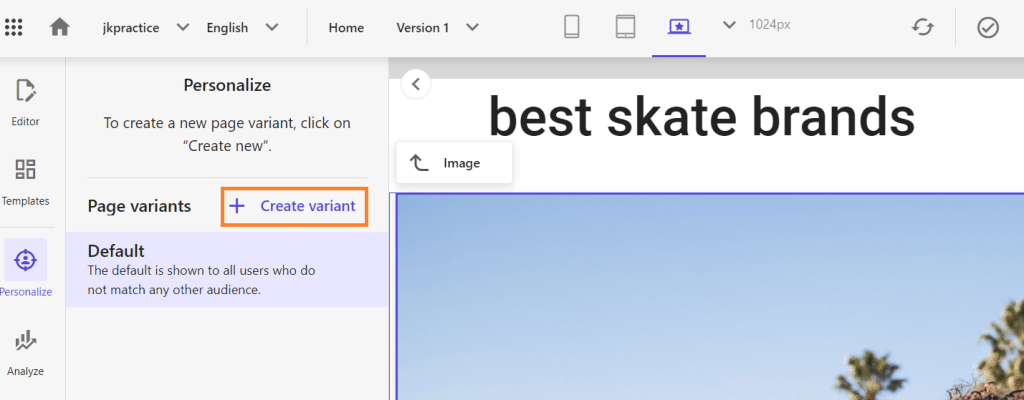Open the app launcher grid icon

tap(14, 27)
